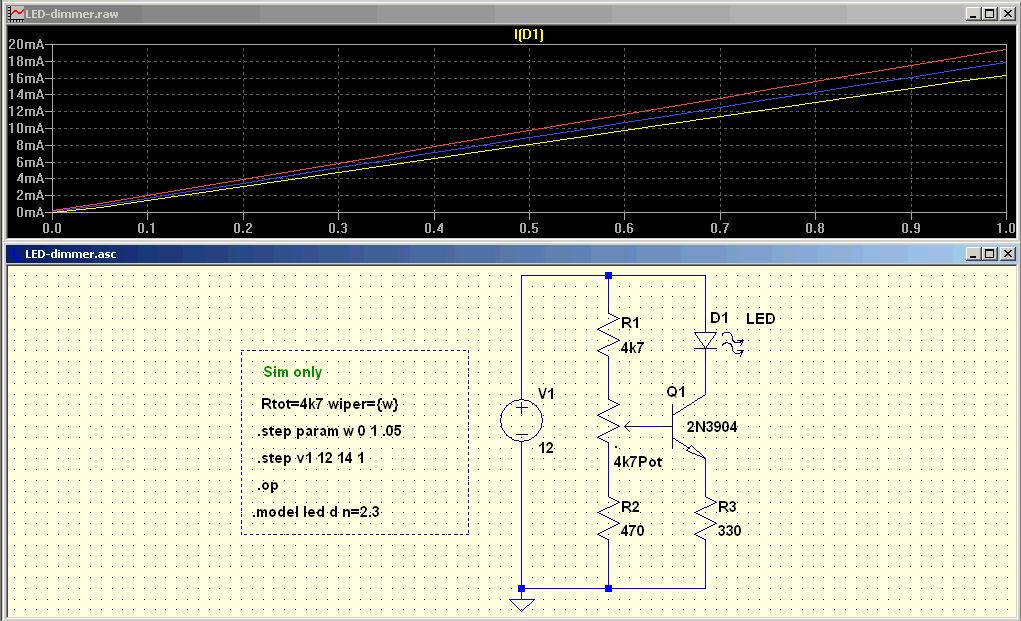Click the LED-dimmer.raw title bar
This screenshot has height=621, width=1021.
tap(510, 14)
